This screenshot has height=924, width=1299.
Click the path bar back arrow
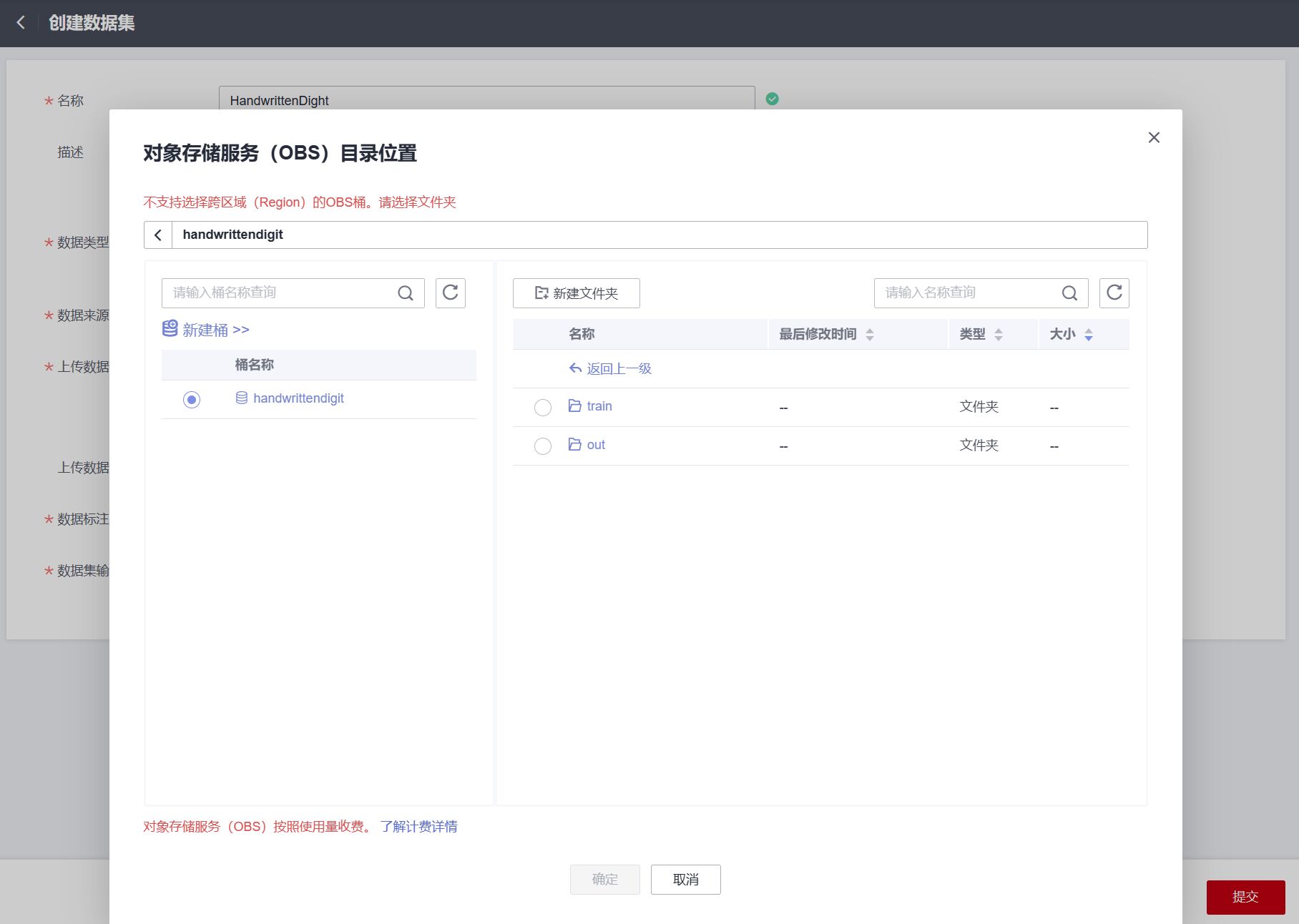[158, 235]
